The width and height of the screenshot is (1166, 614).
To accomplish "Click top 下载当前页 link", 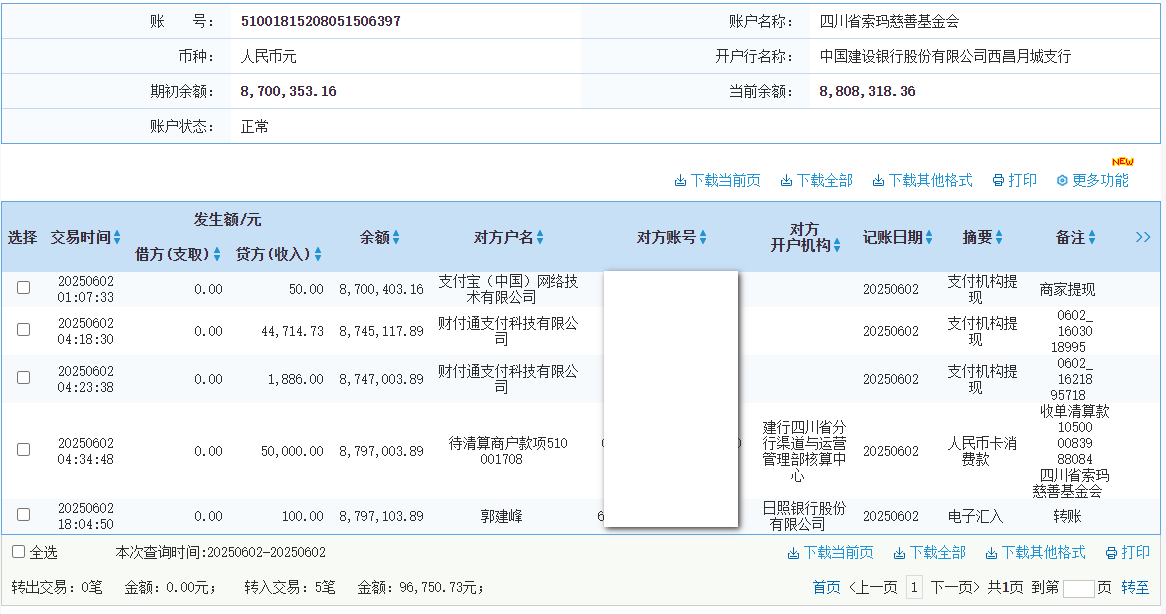I will [x=725, y=181].
